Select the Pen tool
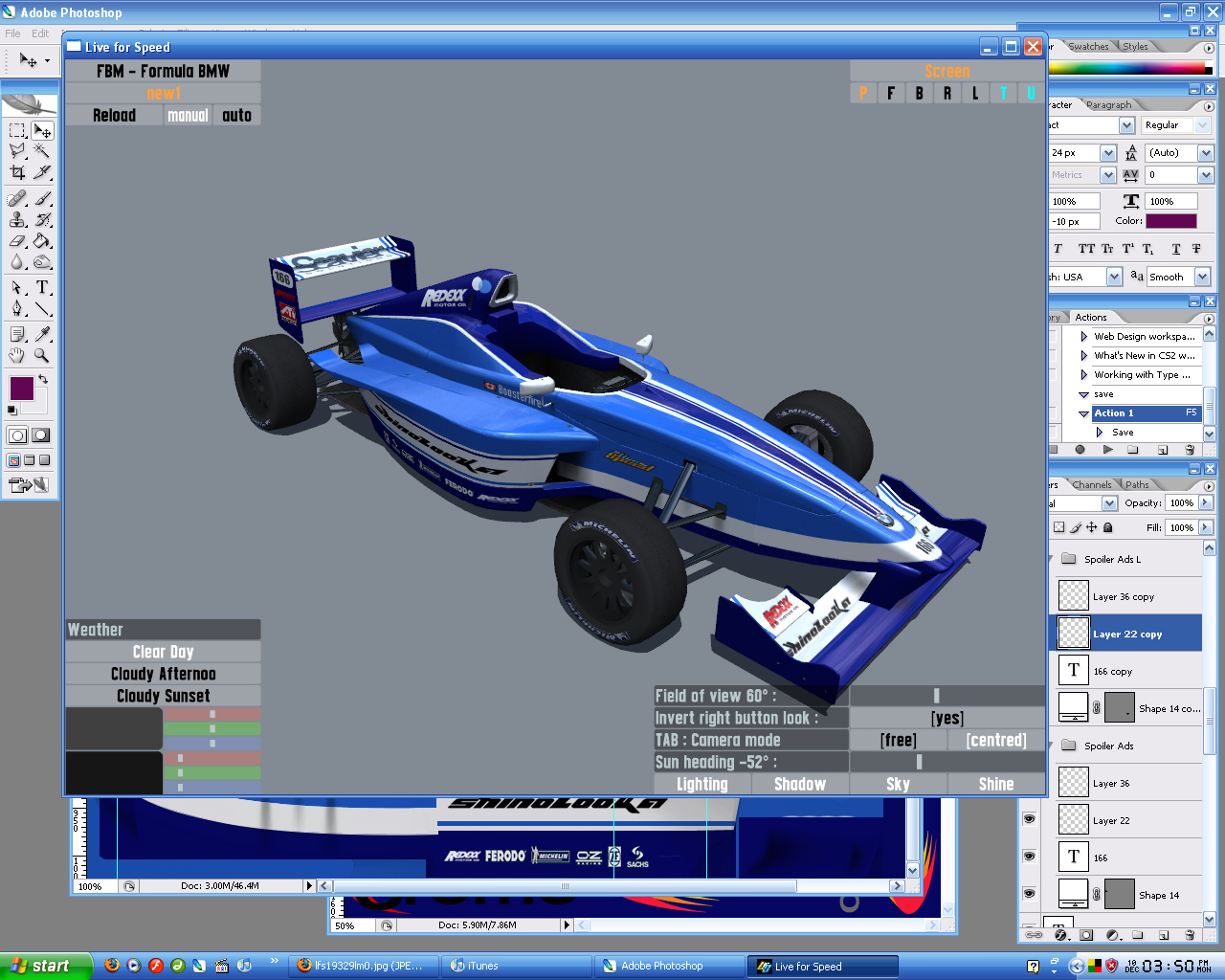Image resolution: width=1225 pixels, height=980 pixels. point(17,308)
